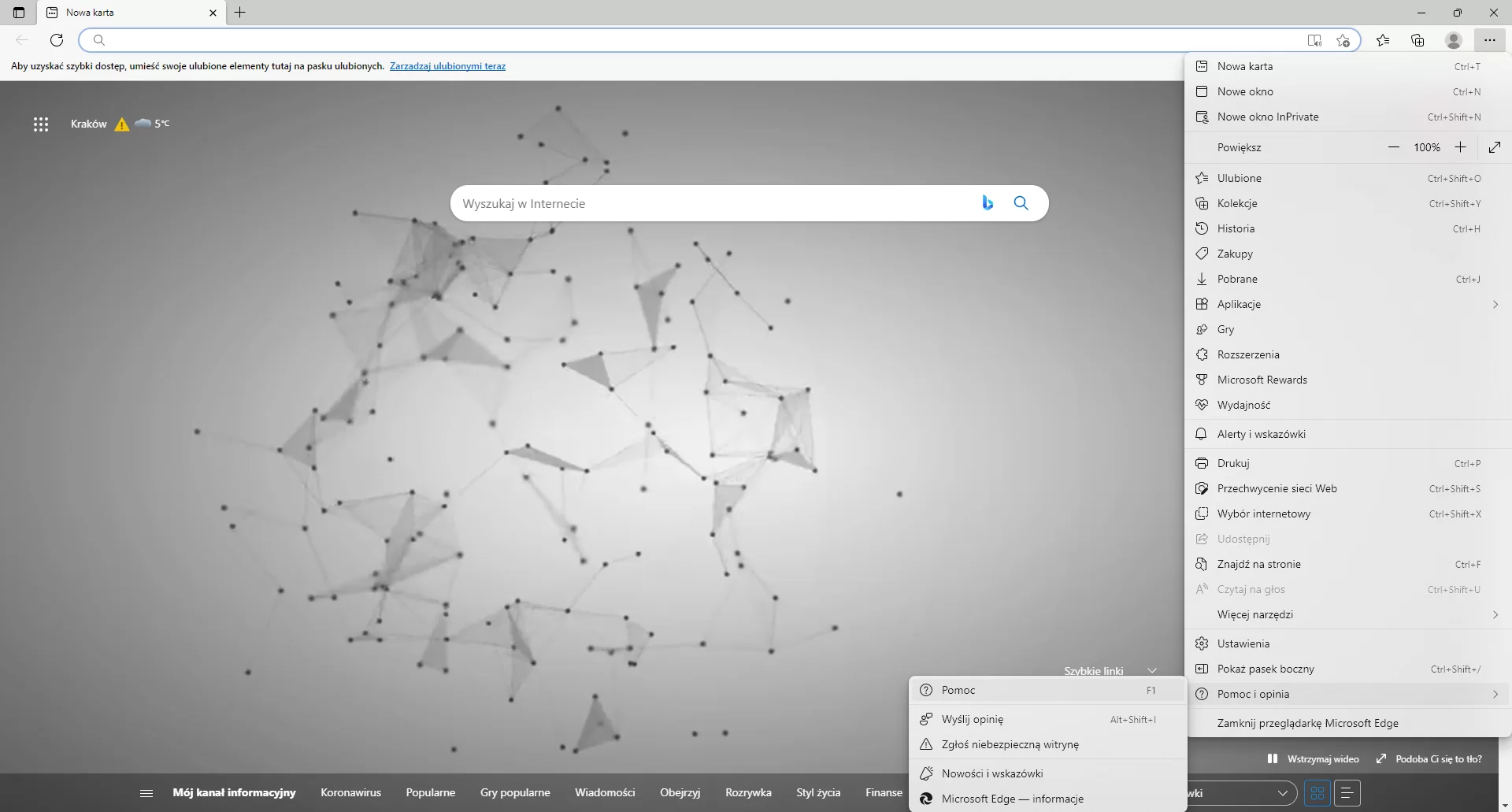Expand the Aplikacje submenu
1512x812 pixels.
tap(1347, 304)
